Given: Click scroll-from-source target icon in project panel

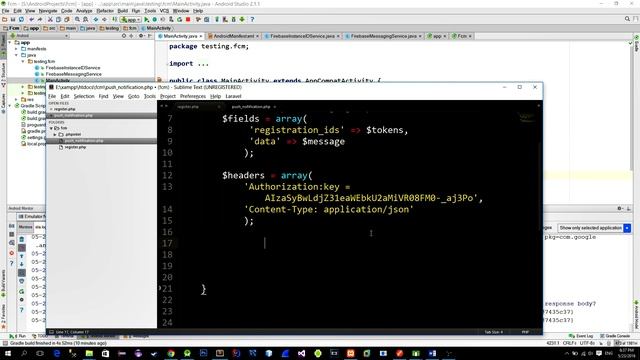Looking at the screenshot, I should point(124,36).
